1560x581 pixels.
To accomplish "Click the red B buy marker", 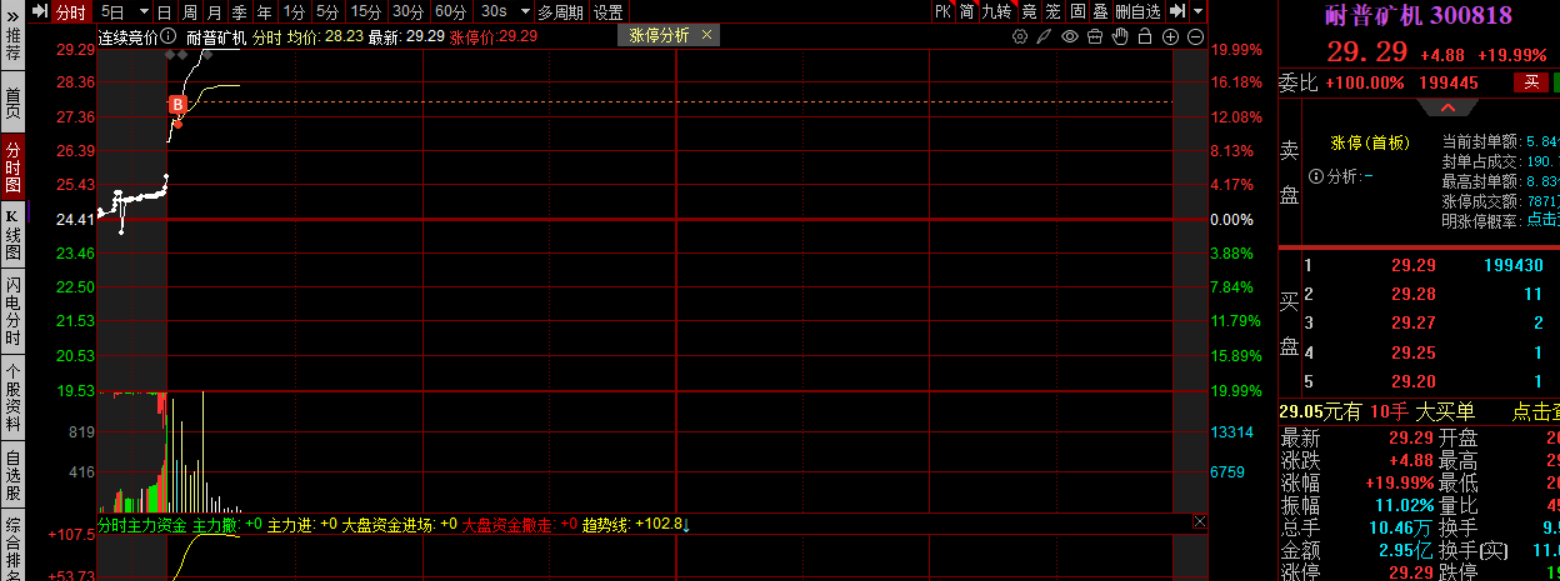I will coord(177,104).
